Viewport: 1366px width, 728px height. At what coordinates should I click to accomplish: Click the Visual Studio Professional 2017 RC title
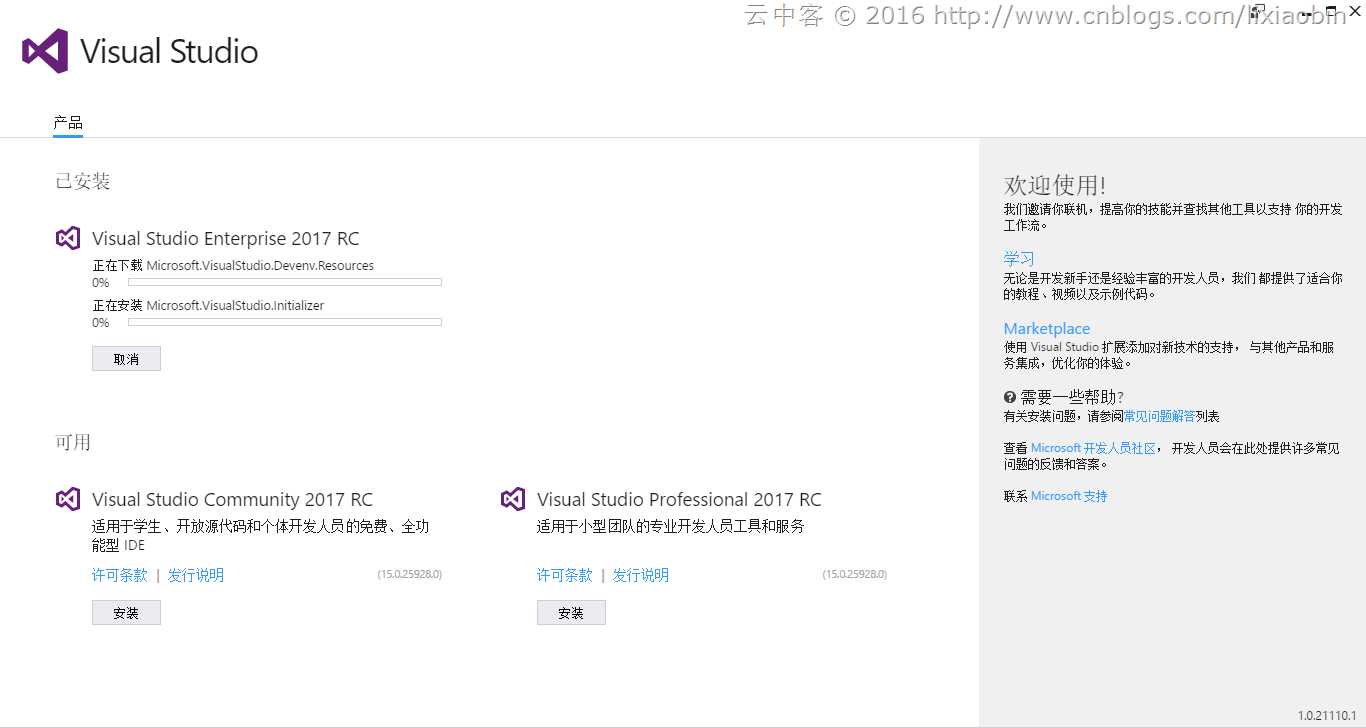coord(679,500)
